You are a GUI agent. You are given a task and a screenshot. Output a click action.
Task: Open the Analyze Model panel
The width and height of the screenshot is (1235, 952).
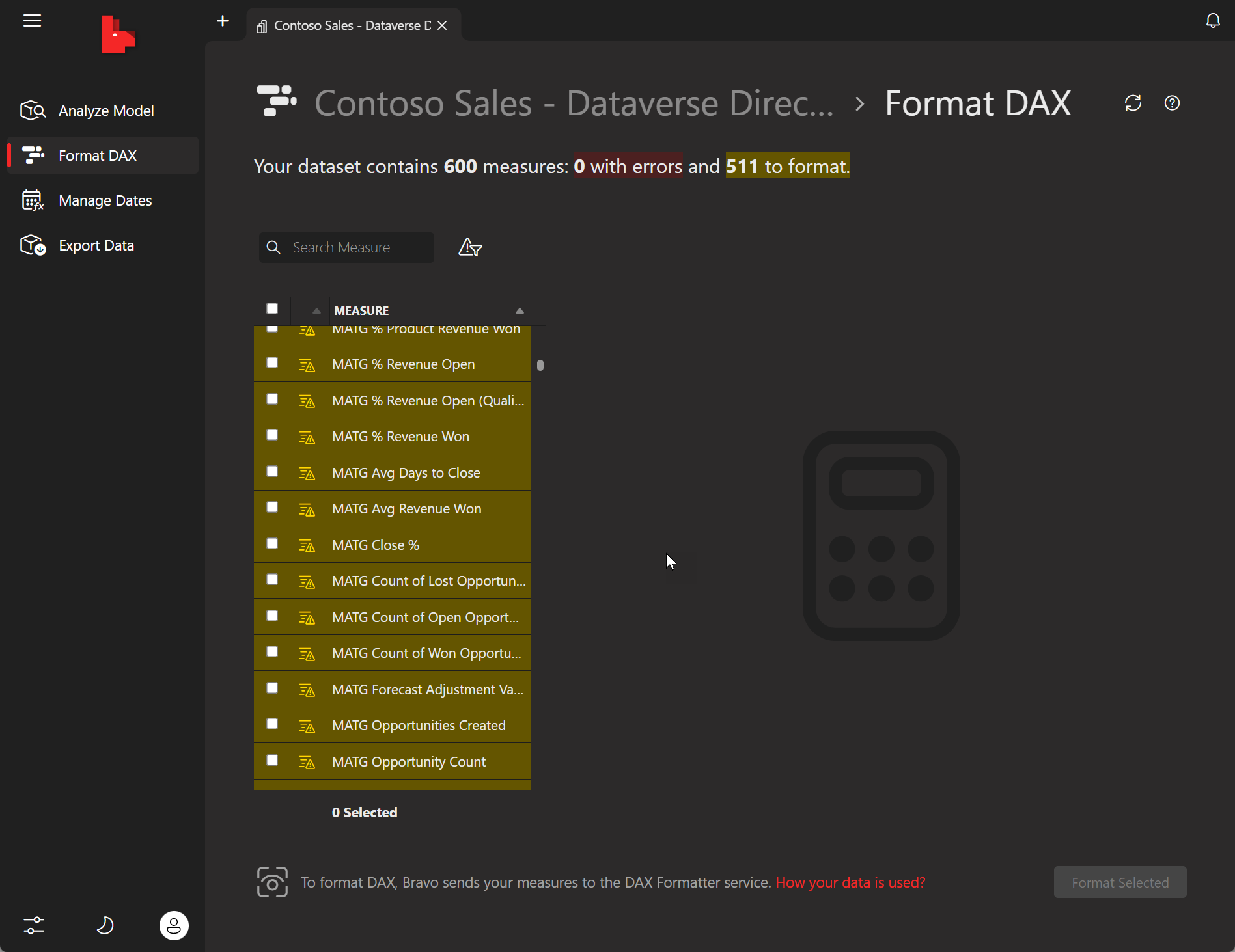tap(106, 110)
